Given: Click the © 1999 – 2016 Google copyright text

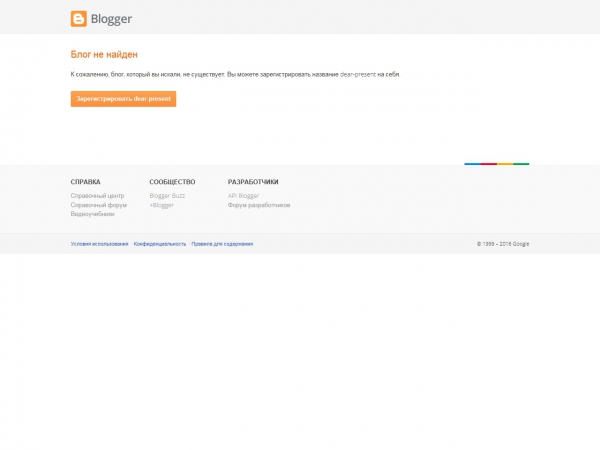Looking at the screenshot, I should [503, 244].
